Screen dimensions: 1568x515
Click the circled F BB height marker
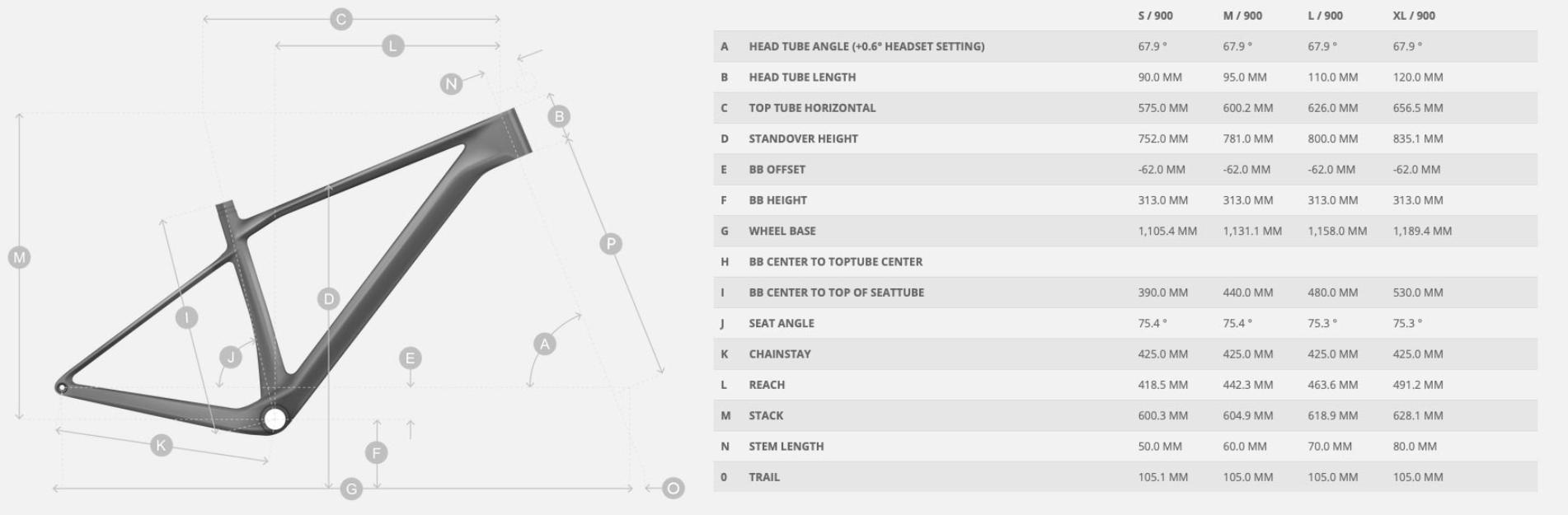coord(376,452)
